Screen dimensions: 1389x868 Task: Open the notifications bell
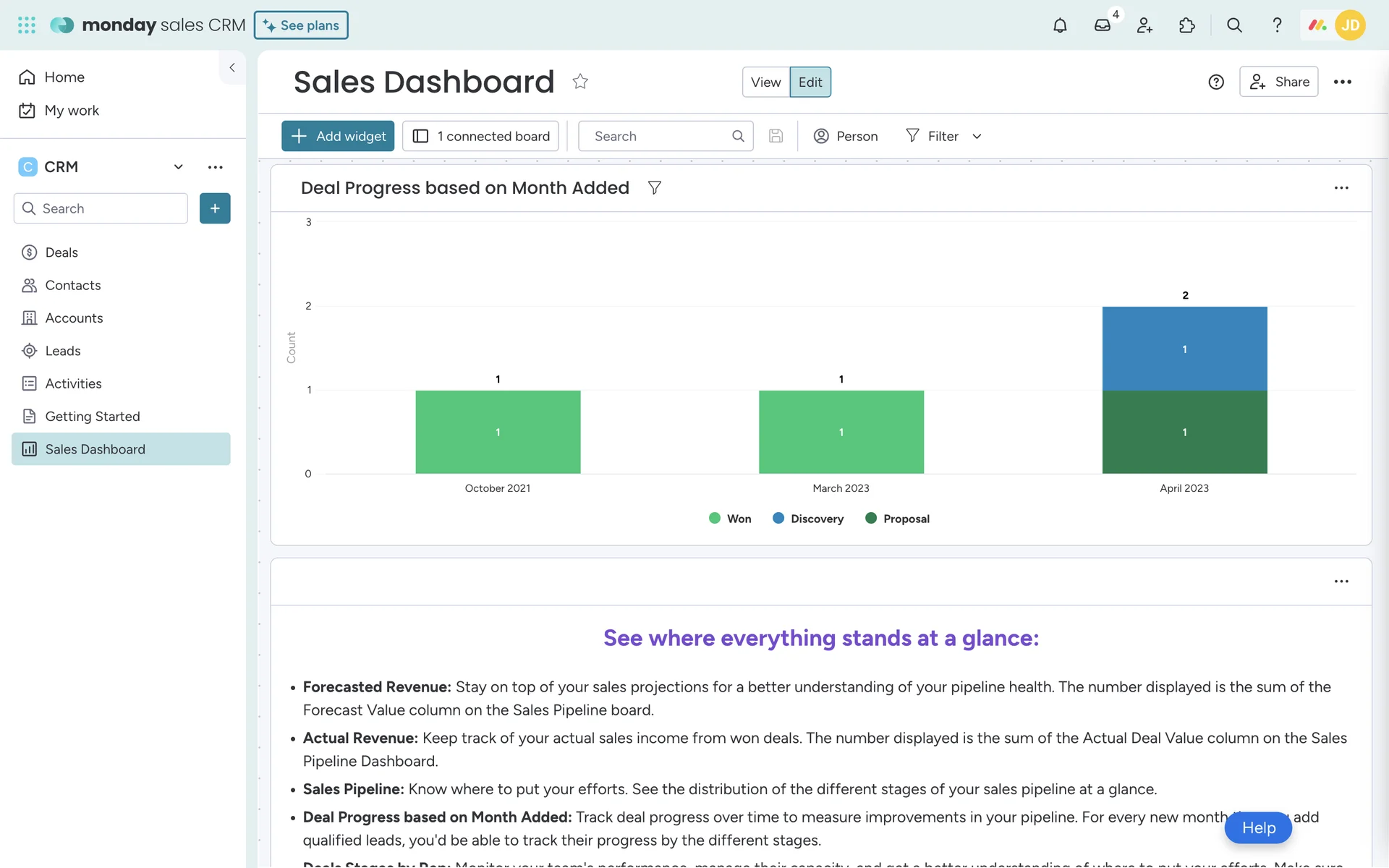(x=1060, y=25)
